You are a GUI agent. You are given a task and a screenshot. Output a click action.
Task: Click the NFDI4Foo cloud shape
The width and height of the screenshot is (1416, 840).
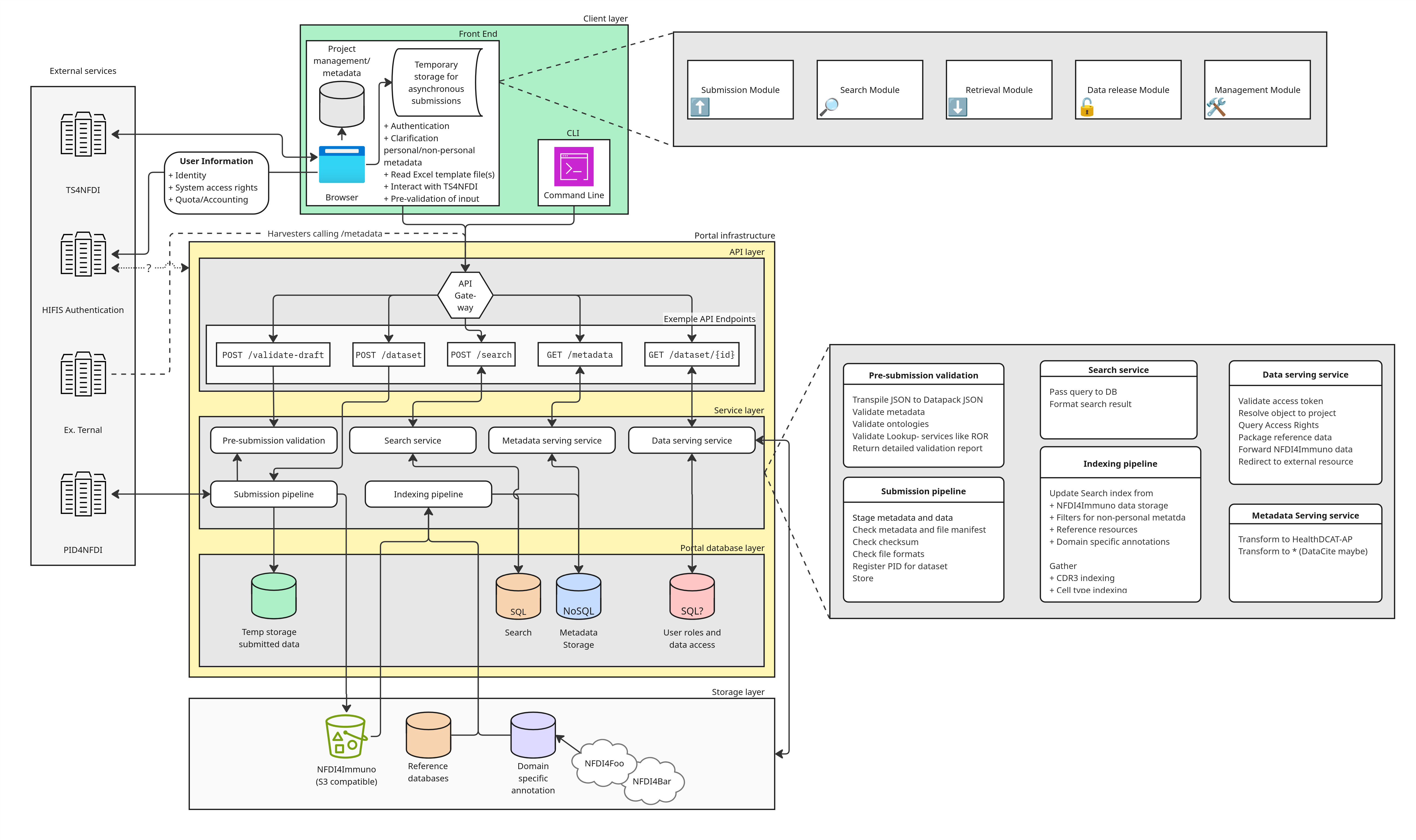[604, 763]
